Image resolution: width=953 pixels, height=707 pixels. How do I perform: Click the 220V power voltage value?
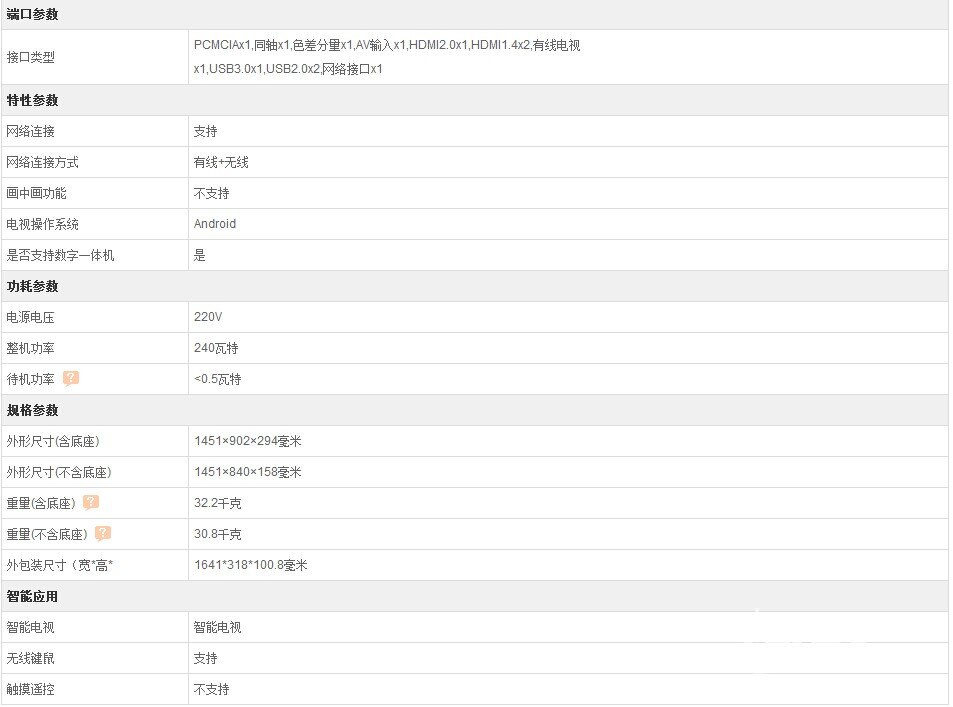pos(208,317)
